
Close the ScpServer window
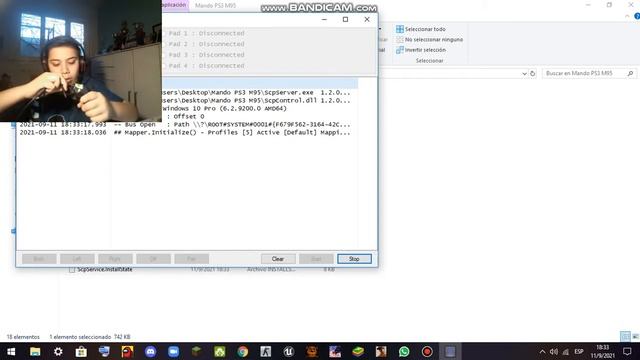click(367, 19)
